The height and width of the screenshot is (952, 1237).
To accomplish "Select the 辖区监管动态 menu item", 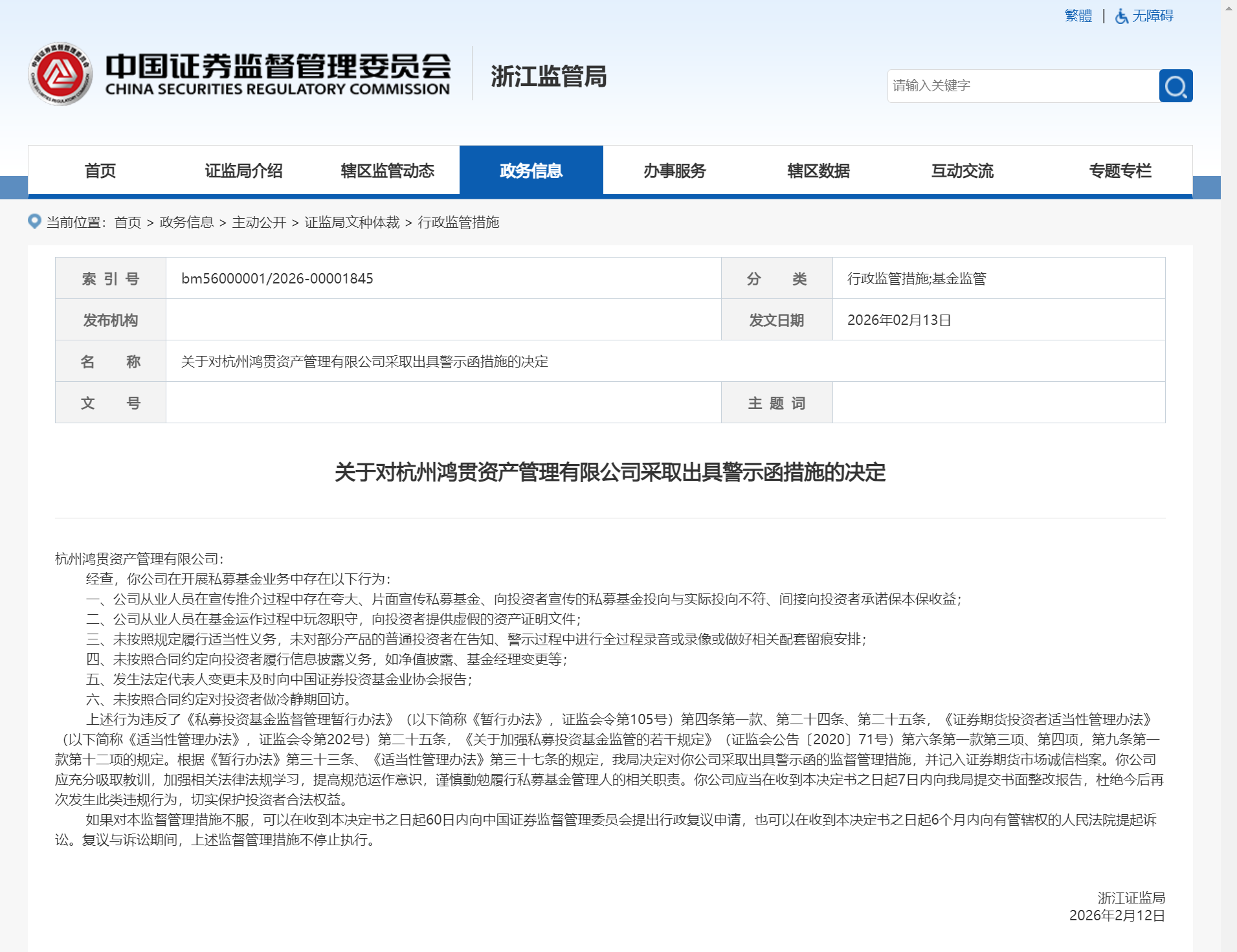I will (x=387, y=171).
